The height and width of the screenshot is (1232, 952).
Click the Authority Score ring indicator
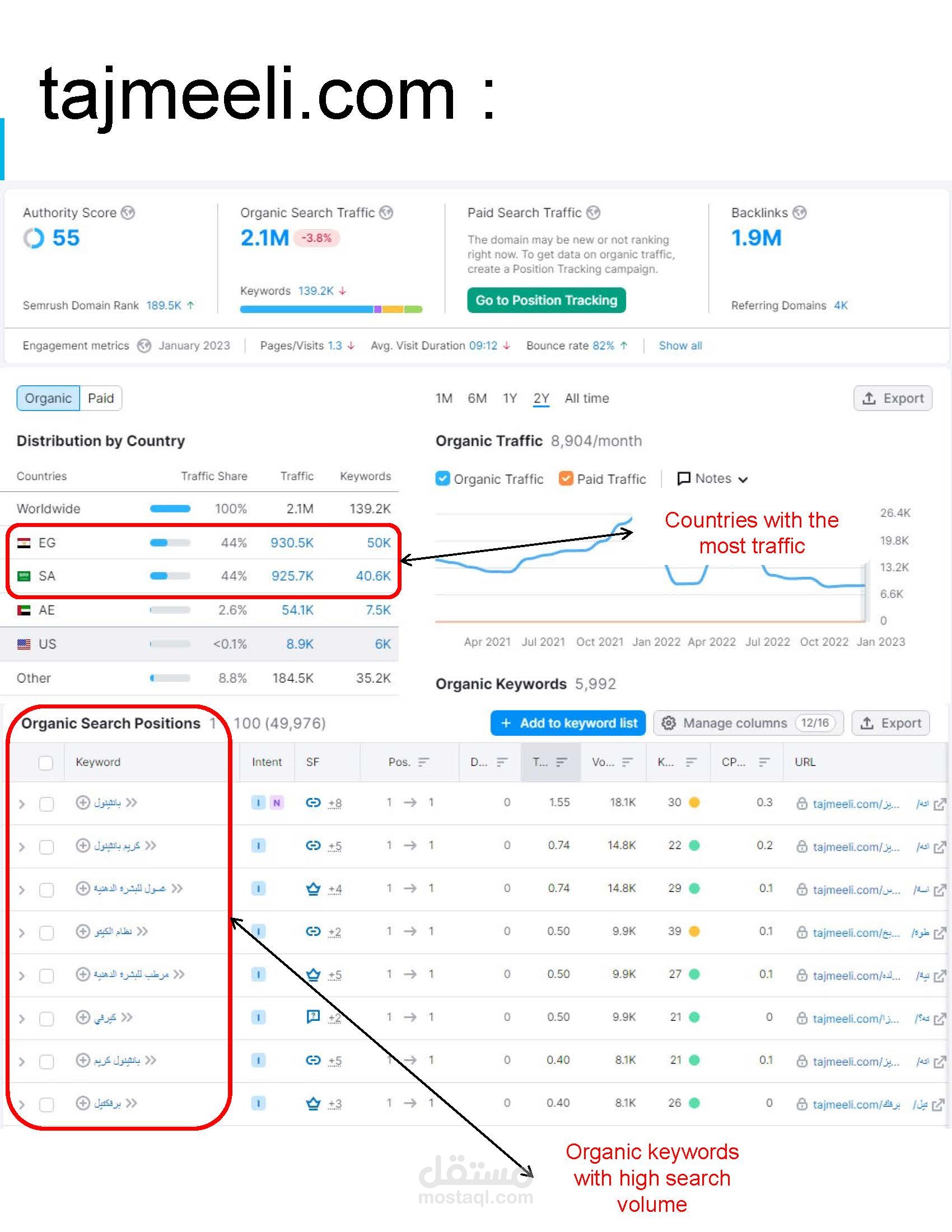(x=34, y=238)
